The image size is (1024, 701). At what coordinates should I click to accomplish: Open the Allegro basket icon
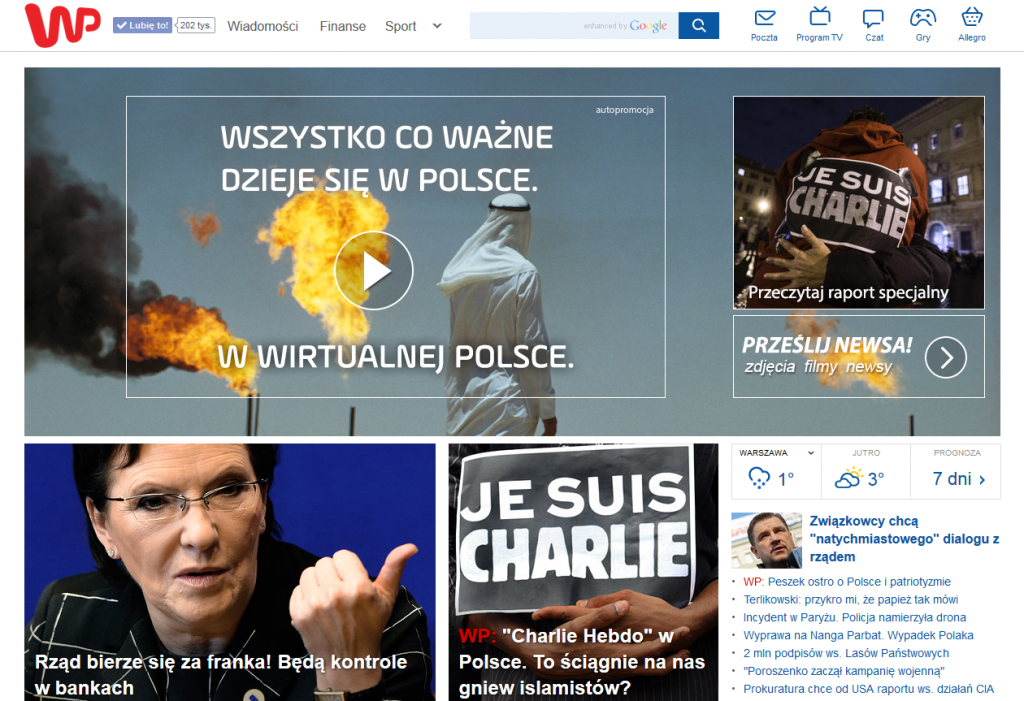(x=971, y=18)
